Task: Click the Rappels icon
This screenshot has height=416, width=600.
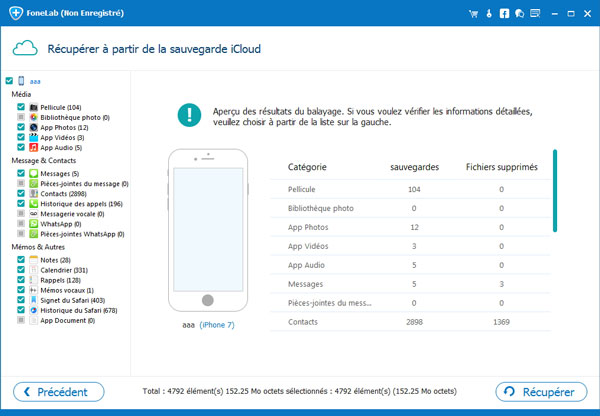Action: pyautogui.click(x=34, y=280)
